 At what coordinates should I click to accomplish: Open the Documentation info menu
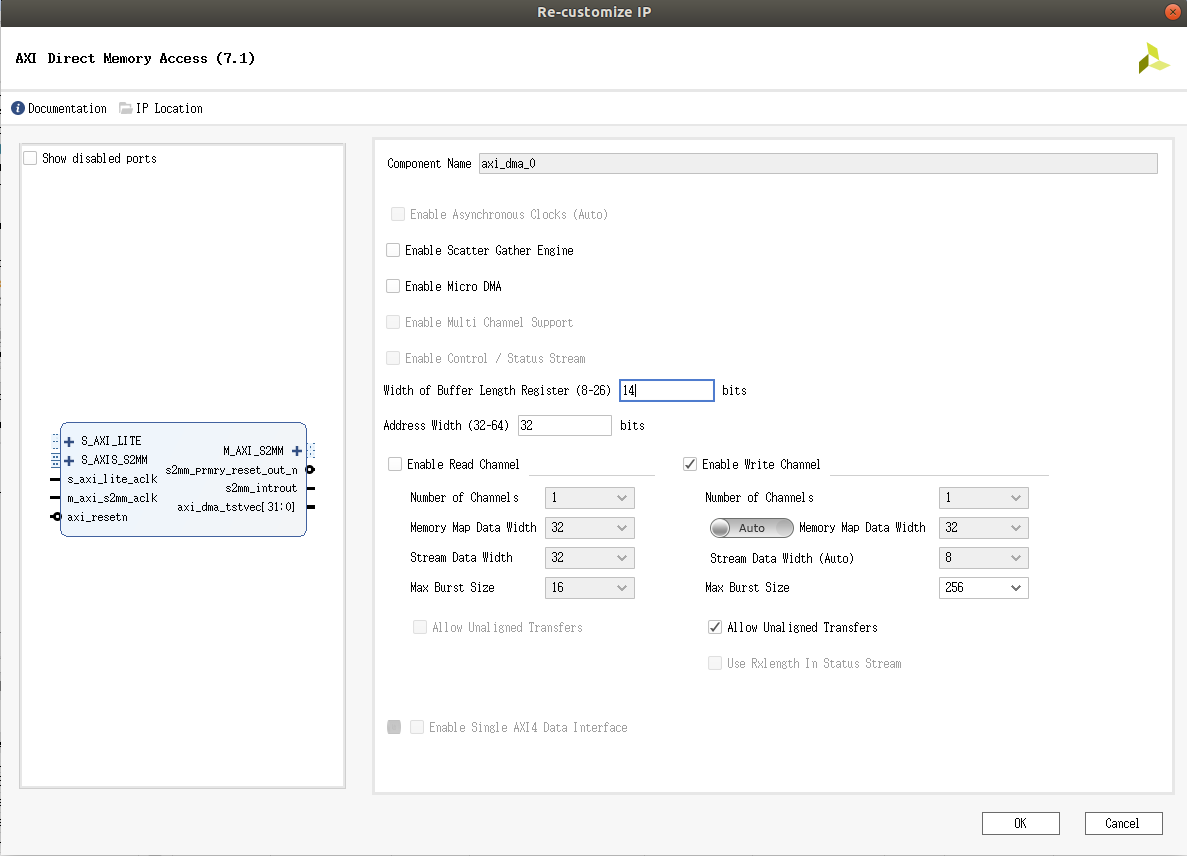coord(58,108)
